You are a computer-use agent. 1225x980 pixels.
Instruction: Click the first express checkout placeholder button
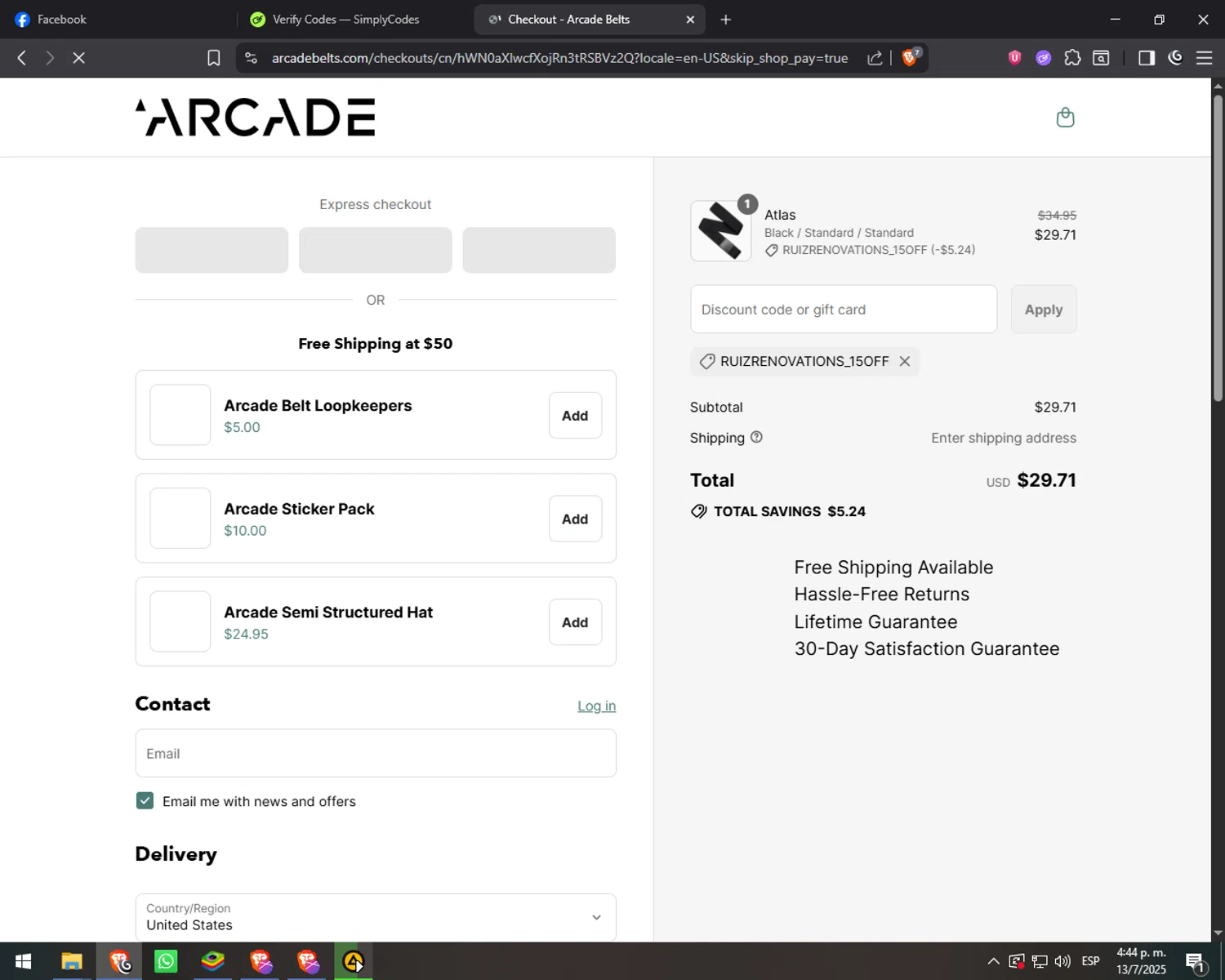pos(212,250)
